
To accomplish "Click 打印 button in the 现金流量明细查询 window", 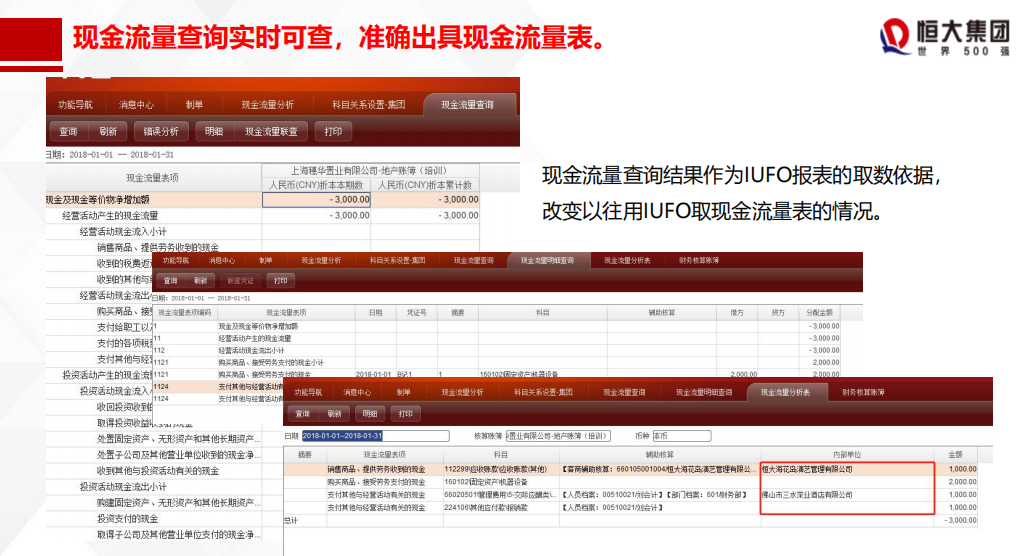I will 281,281.
